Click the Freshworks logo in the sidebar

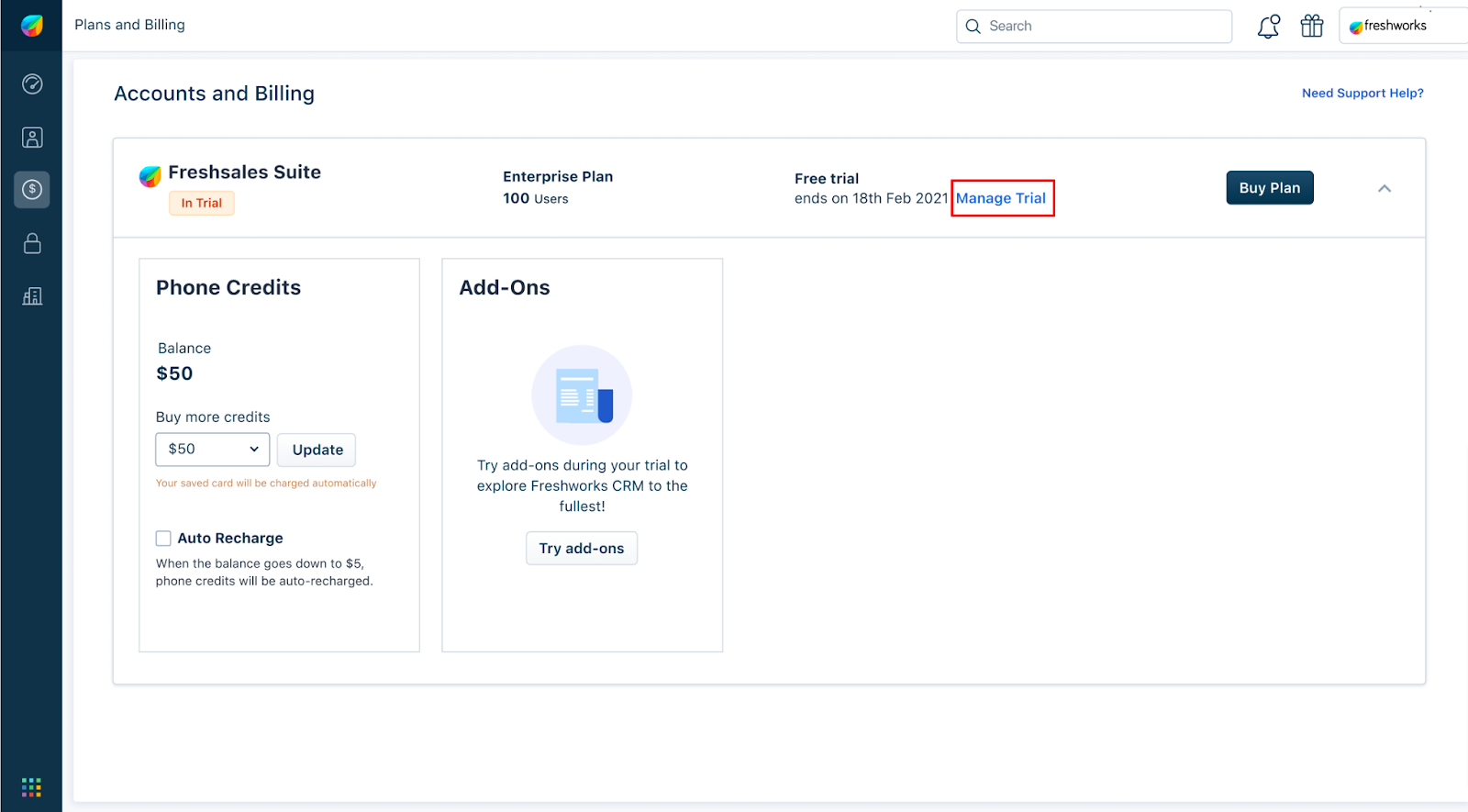[32, 26]
